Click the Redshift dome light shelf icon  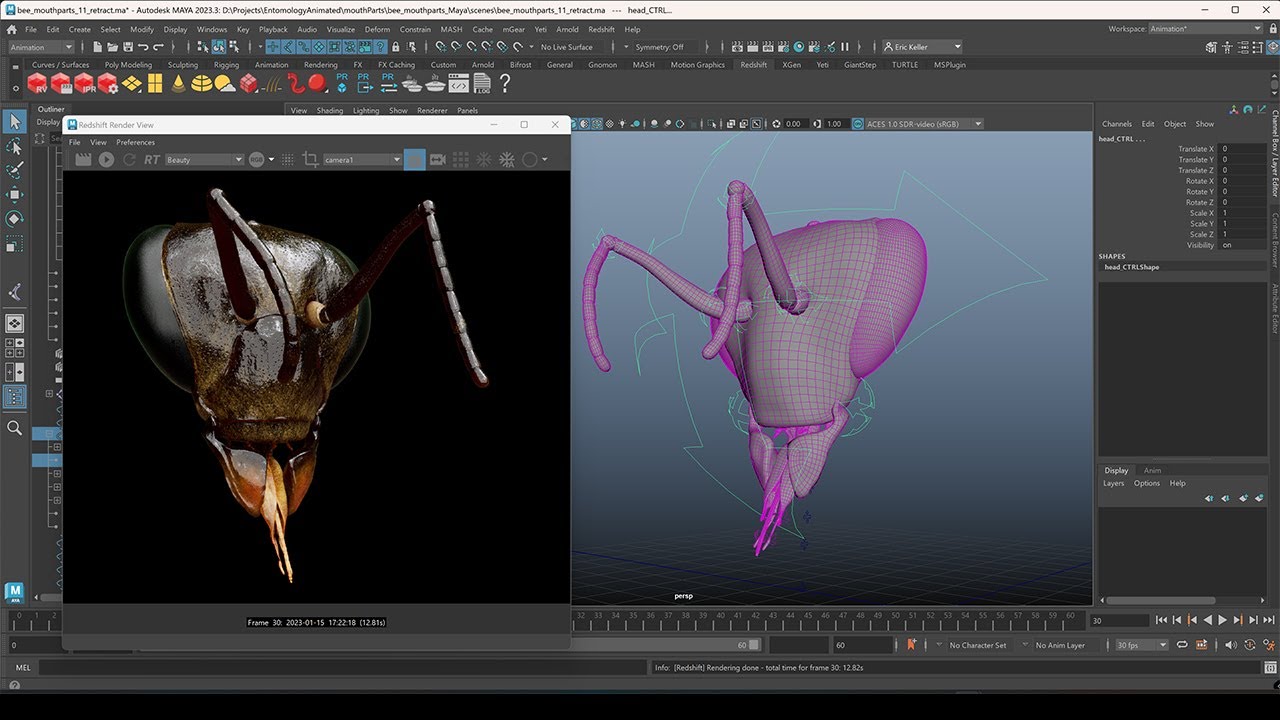[202, 83]
